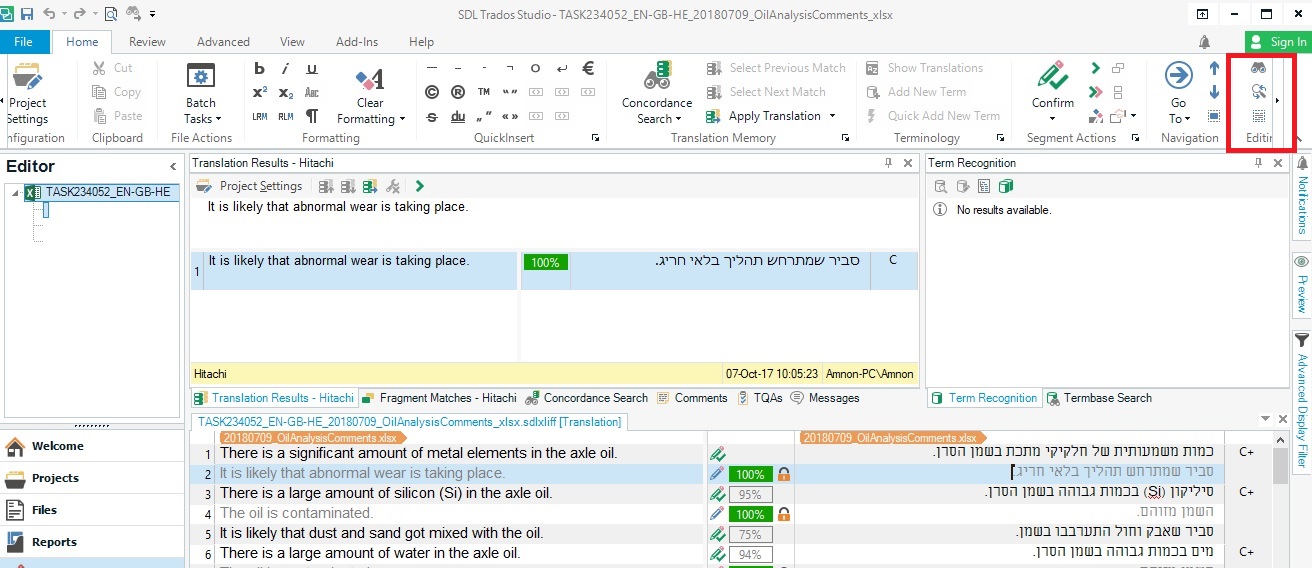This screenshot has height=568, width=1312.
Task: Open the File tab
Action: (23, 42)
